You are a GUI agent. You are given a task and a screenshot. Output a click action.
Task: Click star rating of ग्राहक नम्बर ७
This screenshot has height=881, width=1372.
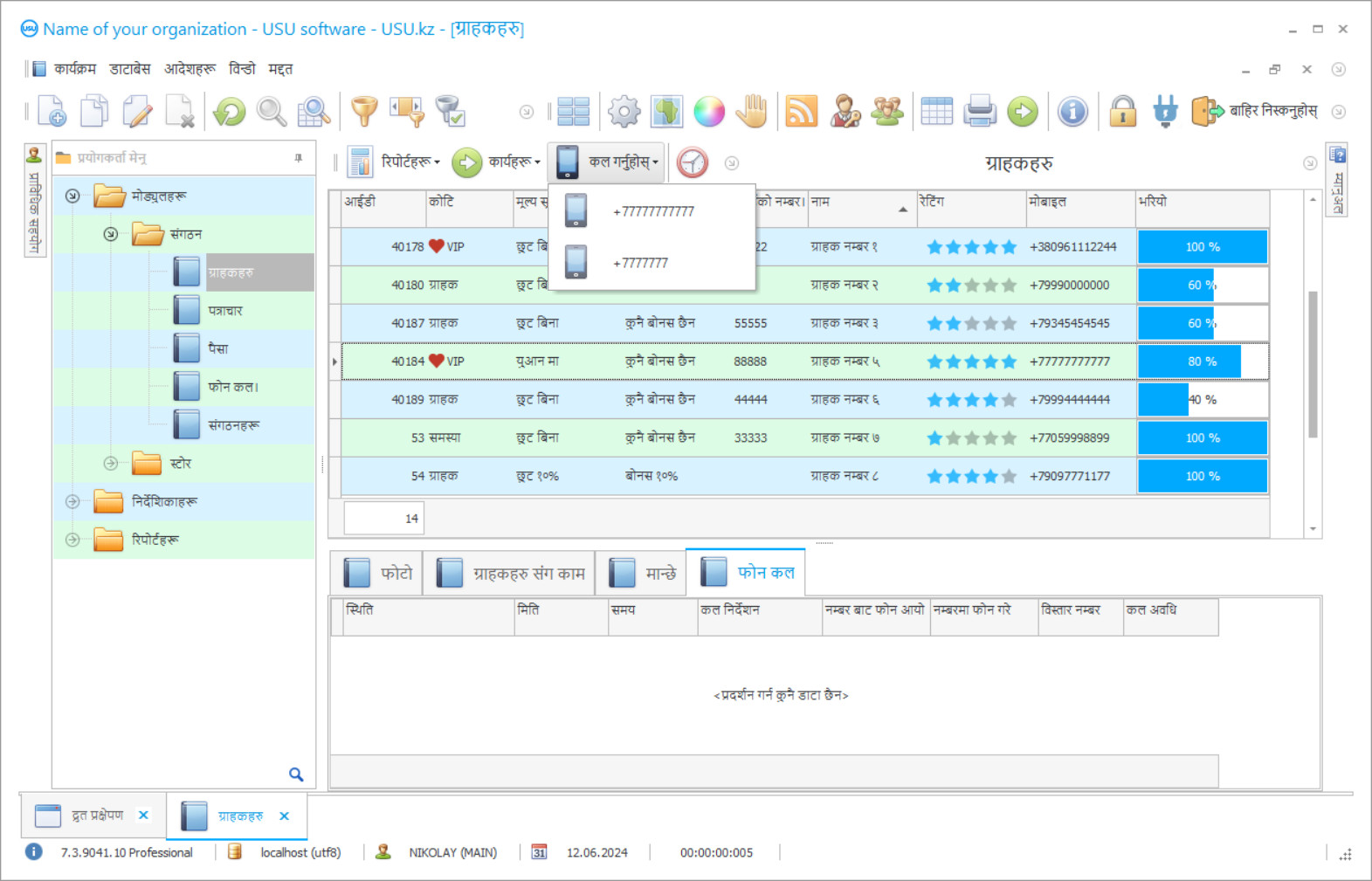[x=971, y=437]
